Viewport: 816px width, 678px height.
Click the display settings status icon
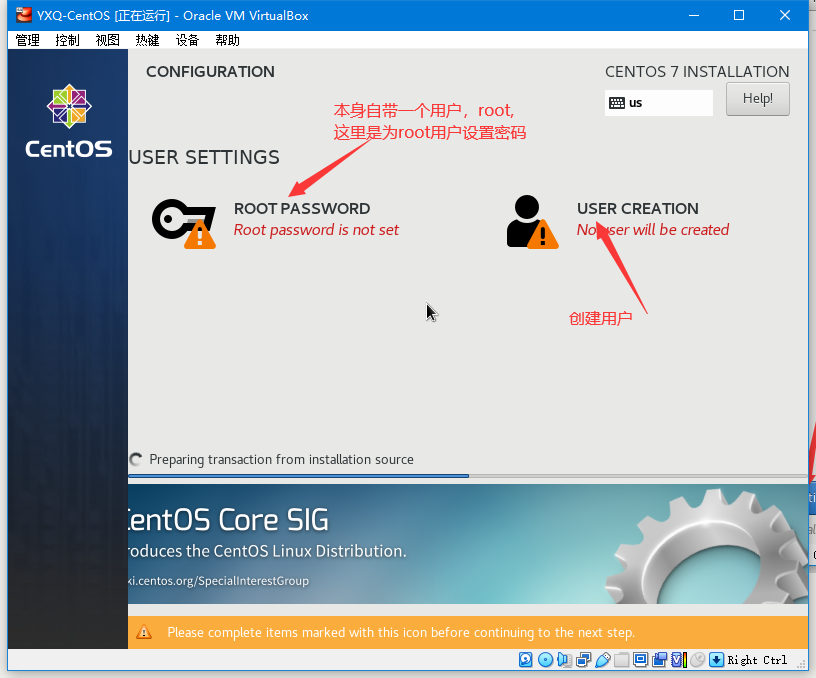pos(640,660)
